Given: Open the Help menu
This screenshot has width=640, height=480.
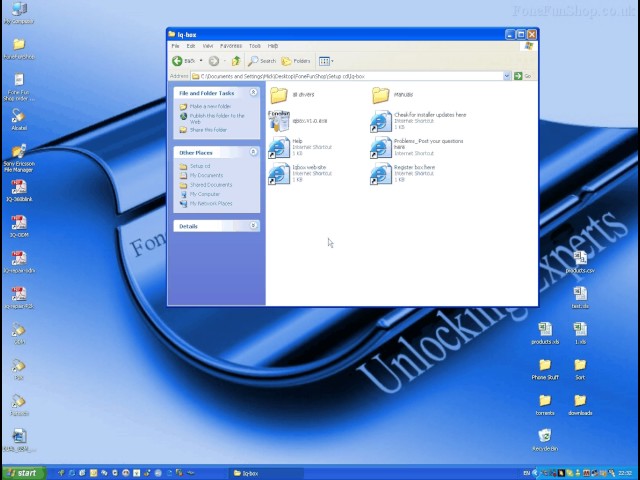Looking at the screenshot, I should [273, 46].
